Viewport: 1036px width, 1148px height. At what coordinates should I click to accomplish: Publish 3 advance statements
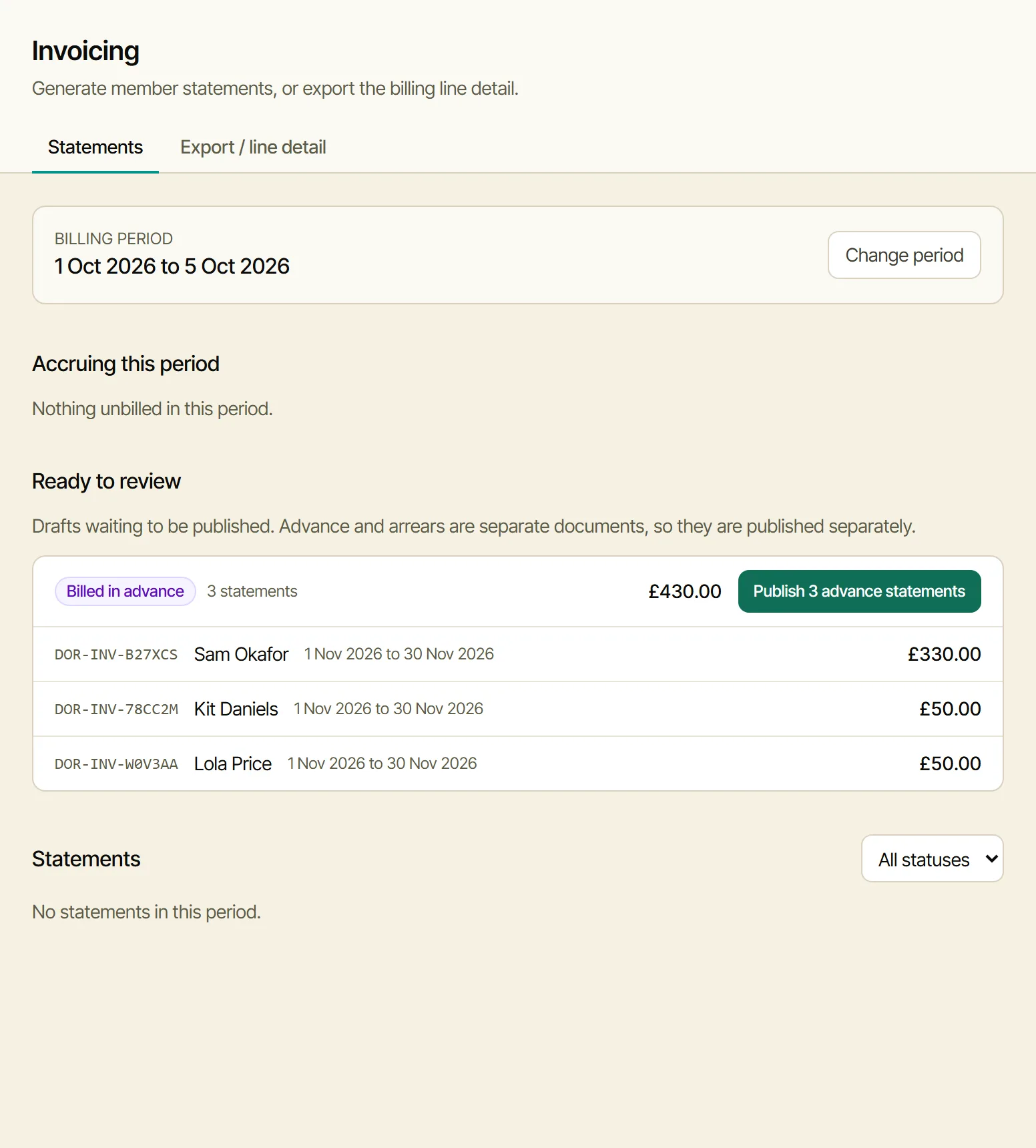pos(859,591)
